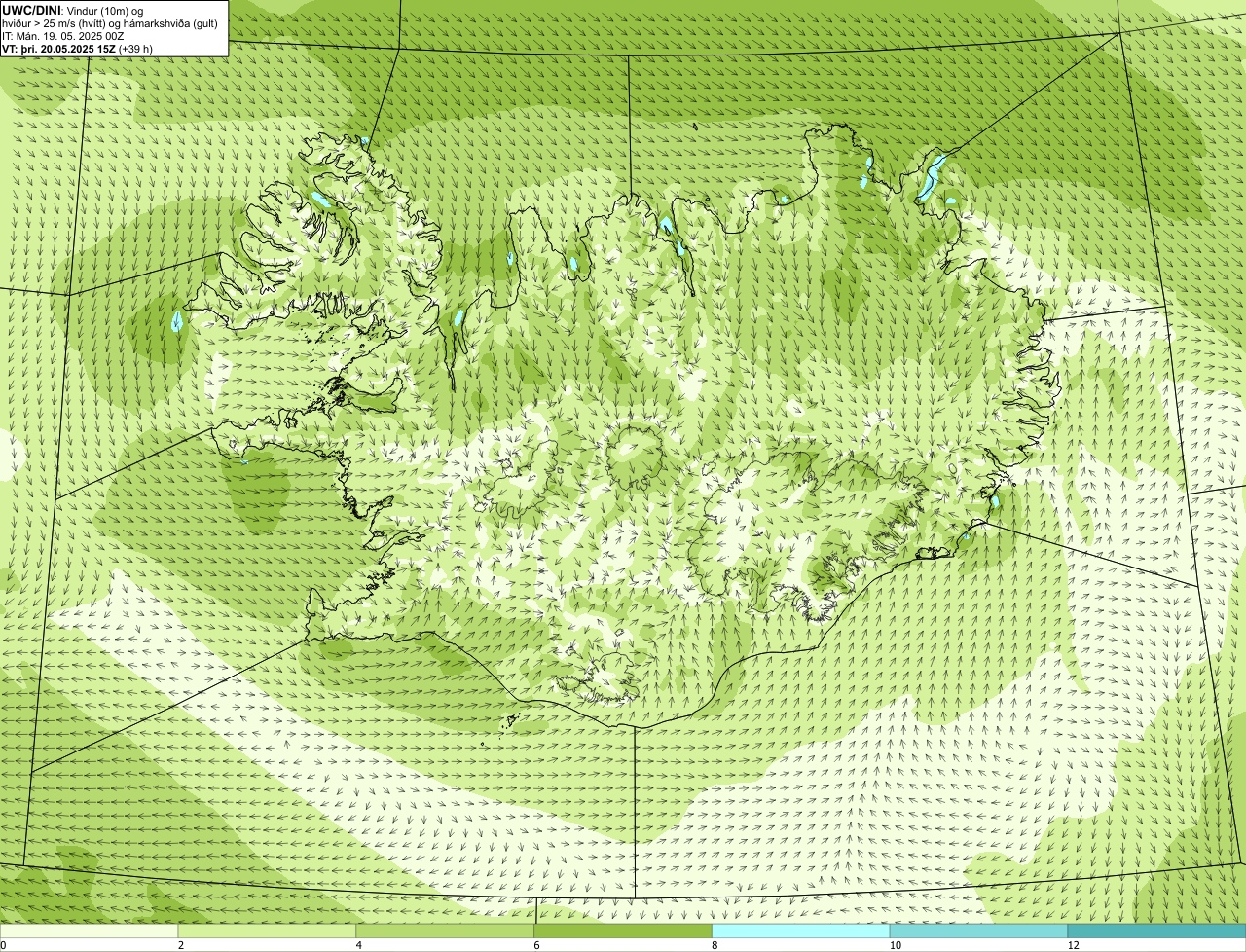The width and height of the screenshot is (1246, 952).
Task: Click the 0–2 m/s palest legend swatch
Action: 89,931
